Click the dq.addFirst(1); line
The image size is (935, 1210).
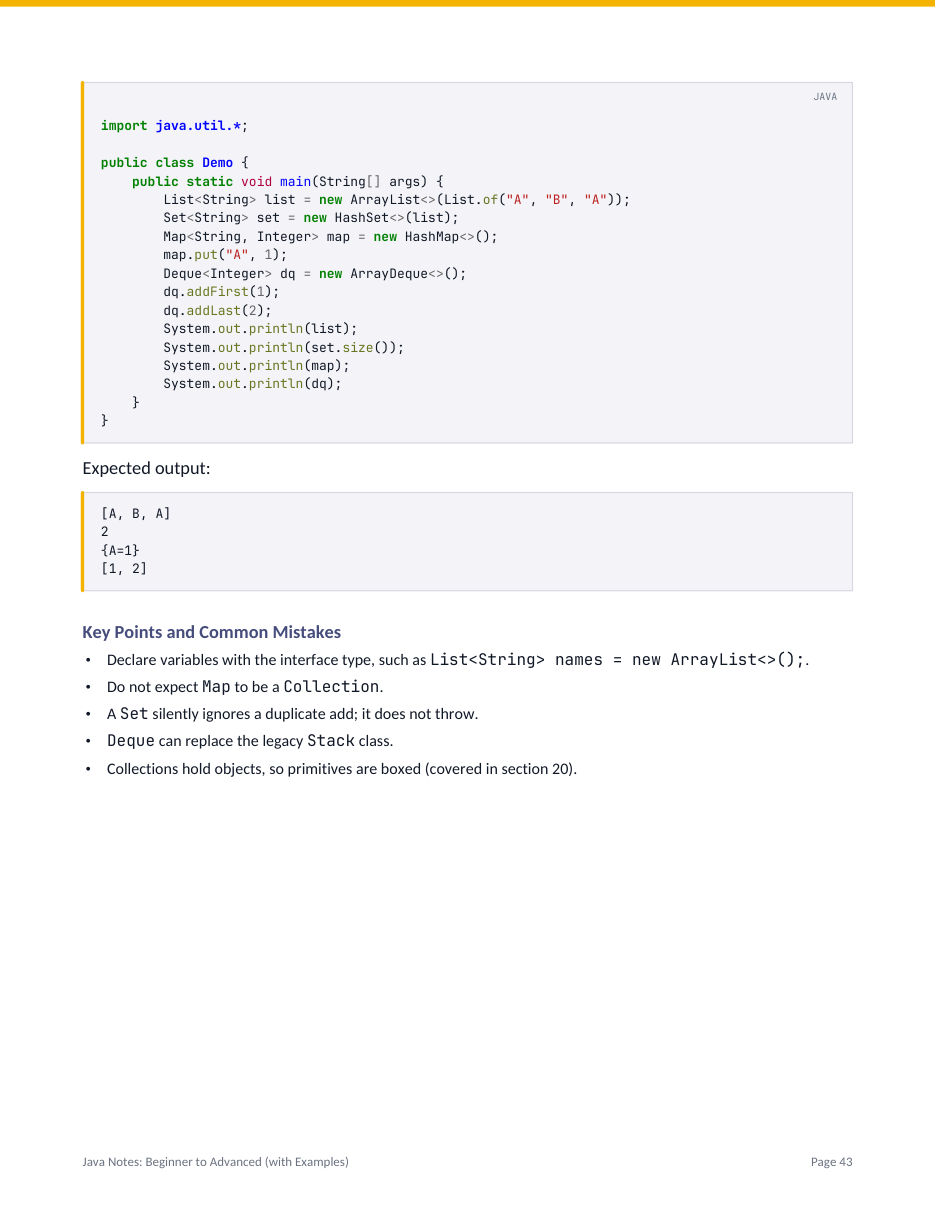[x=221, y=292]
